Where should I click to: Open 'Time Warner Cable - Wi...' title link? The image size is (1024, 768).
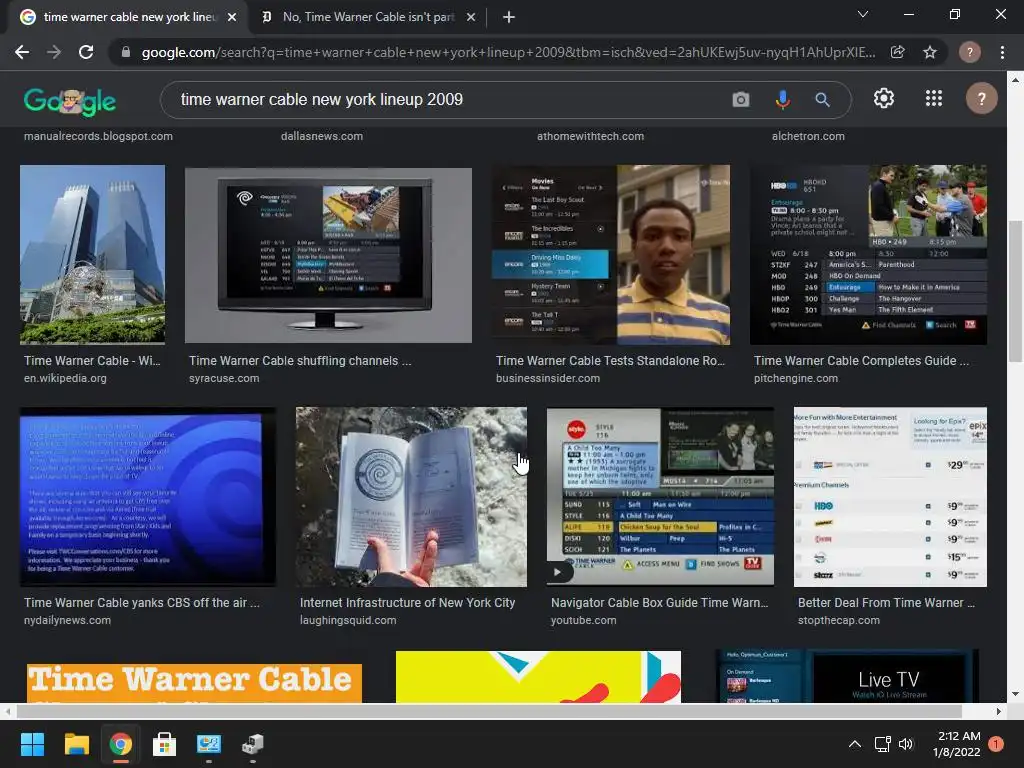[x=92, y=360]
